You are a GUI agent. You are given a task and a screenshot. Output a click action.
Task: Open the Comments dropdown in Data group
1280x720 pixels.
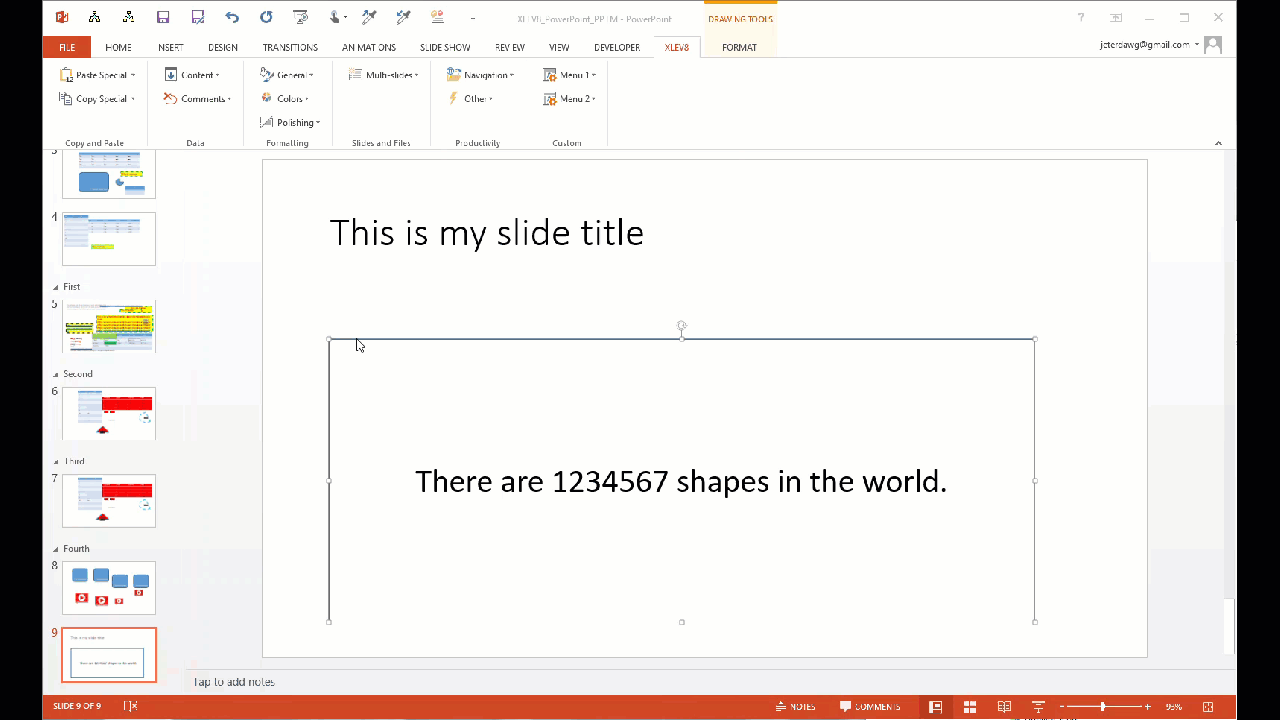point(198,99)
